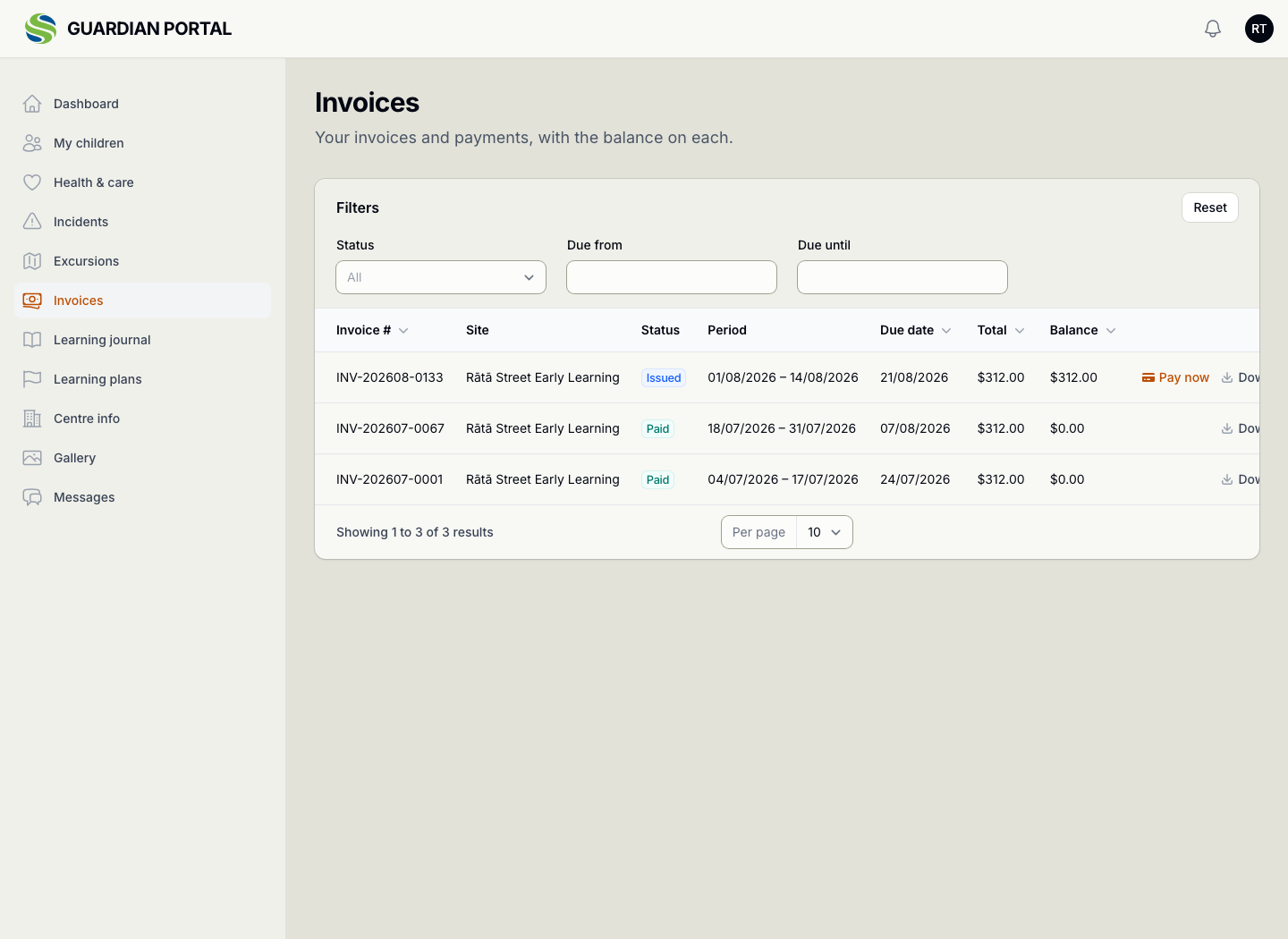Viewport: 1288px width, 939px height.
Task: Open the RT user avatar menu
Action: click(x=1259, y=29)
